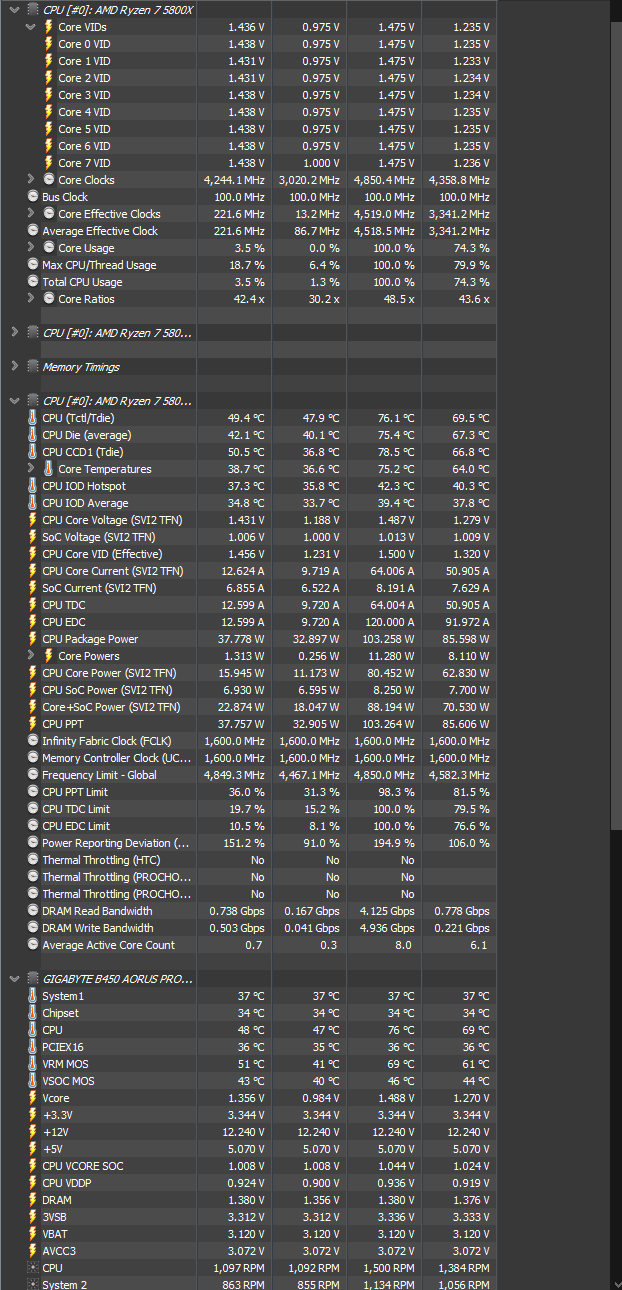Click the clock icon beside Bus Clock
This screenshot has width=622, height=1290.
click(33, 197)
